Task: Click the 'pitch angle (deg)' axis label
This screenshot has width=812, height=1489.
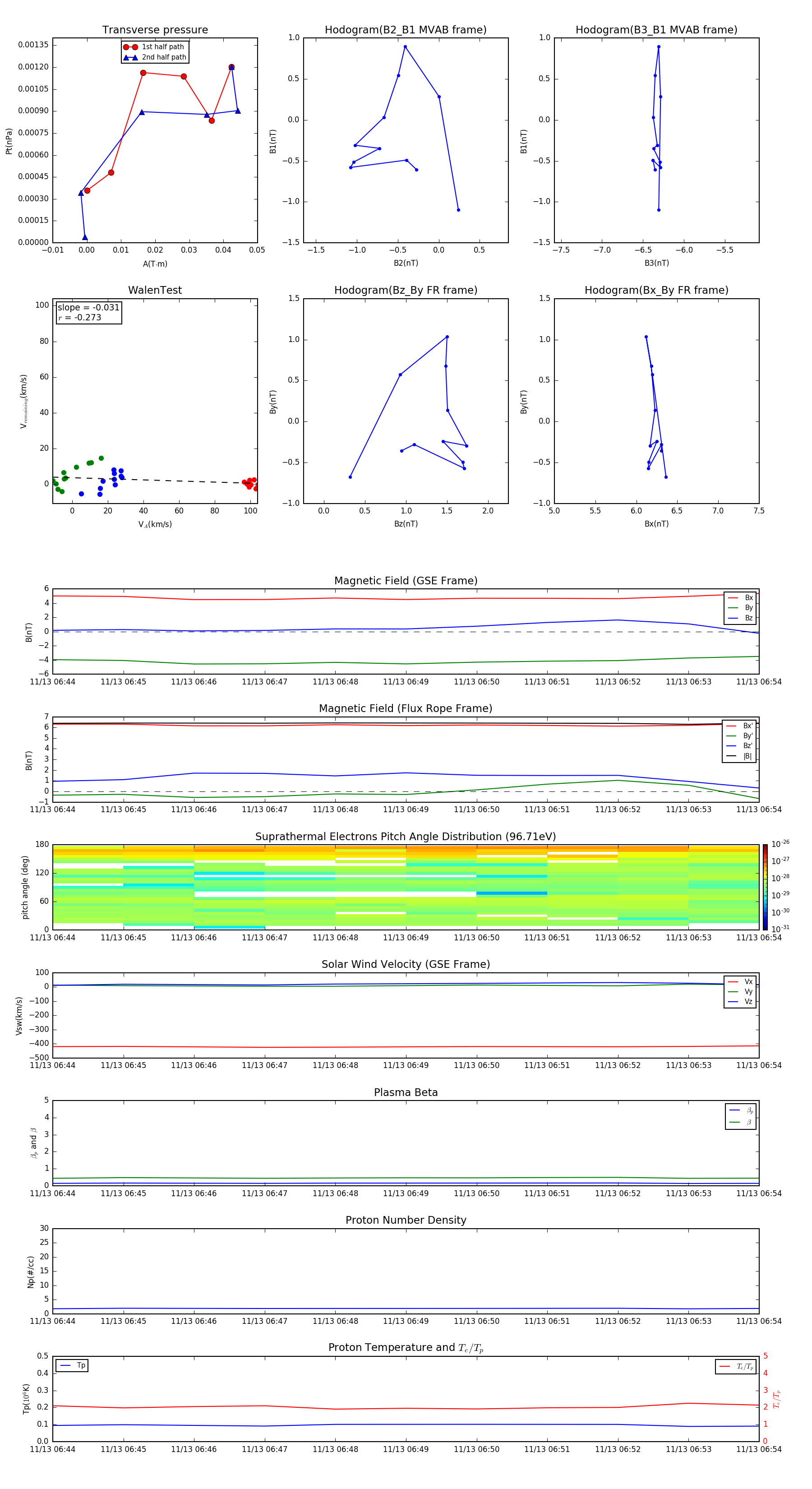Action: pos(25,887)
